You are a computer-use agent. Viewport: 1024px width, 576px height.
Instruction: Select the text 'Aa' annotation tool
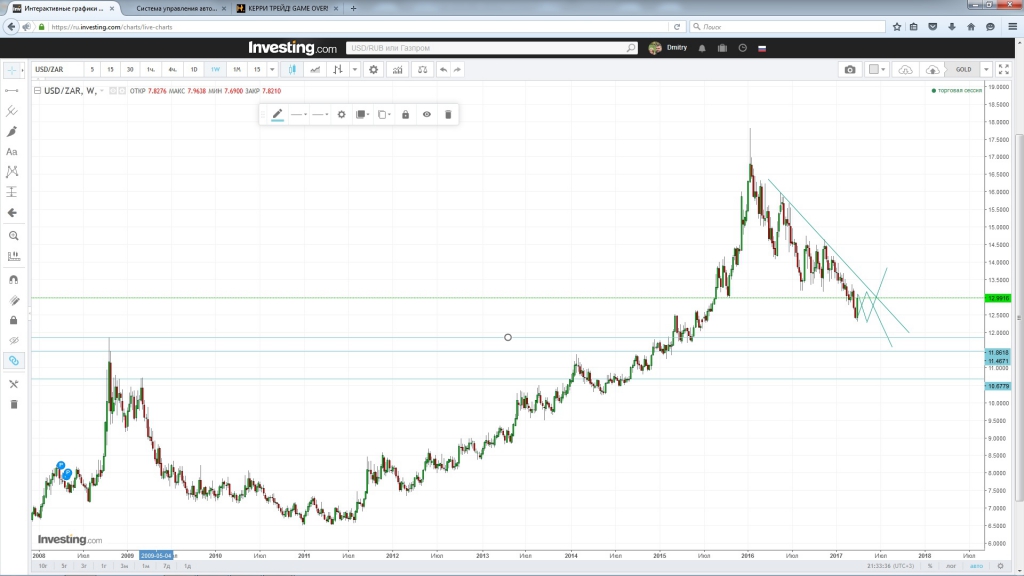coord(13,152)
